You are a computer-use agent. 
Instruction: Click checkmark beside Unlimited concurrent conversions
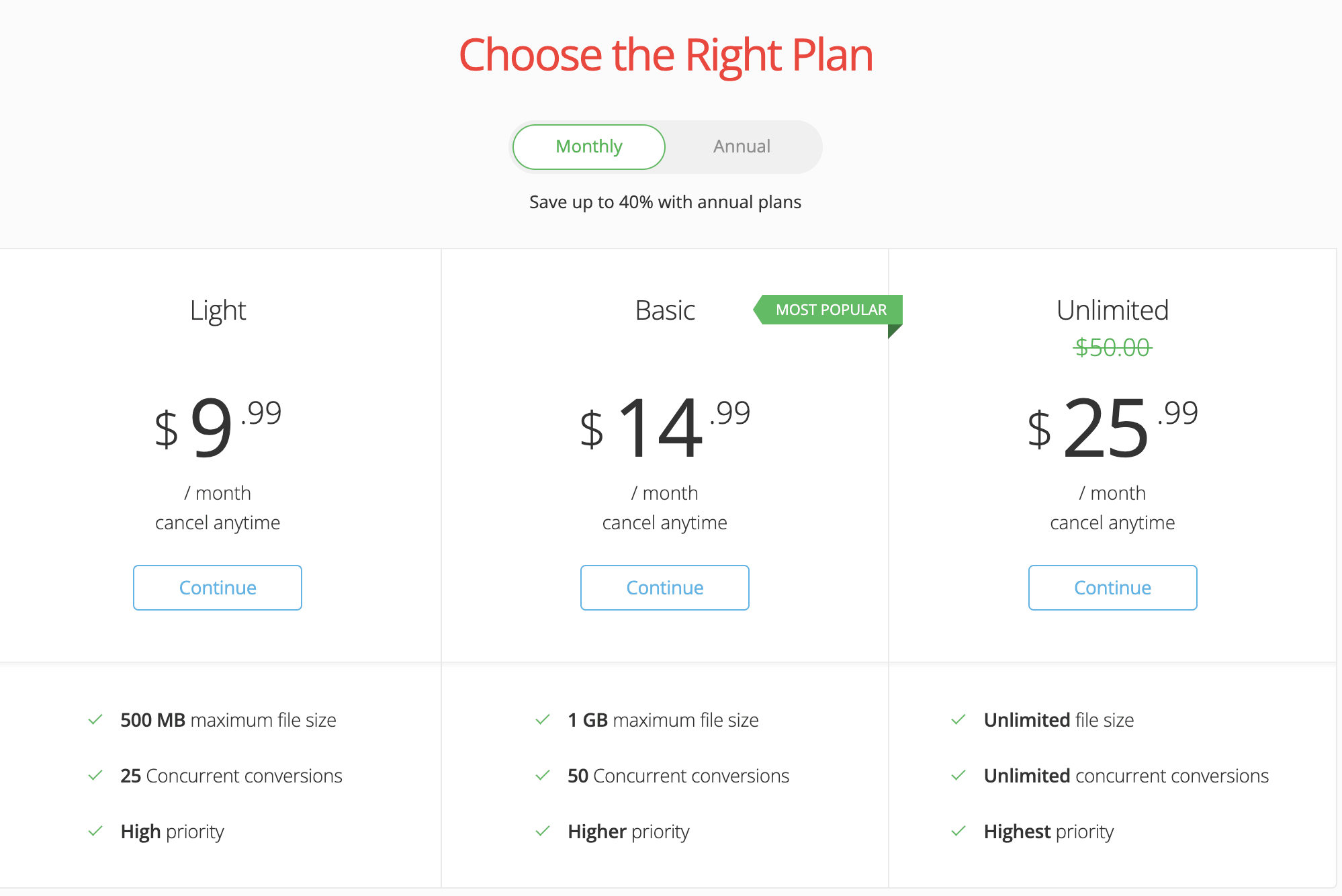958,775
